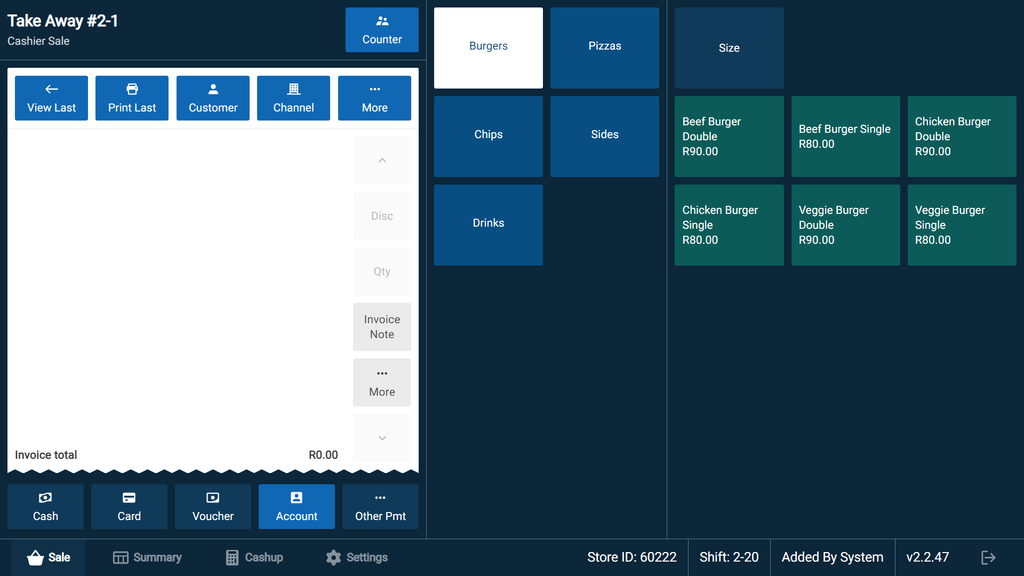Click Cashier Sale subtitle
This screenshot has height=576, width=1024.
pos(39,41)
